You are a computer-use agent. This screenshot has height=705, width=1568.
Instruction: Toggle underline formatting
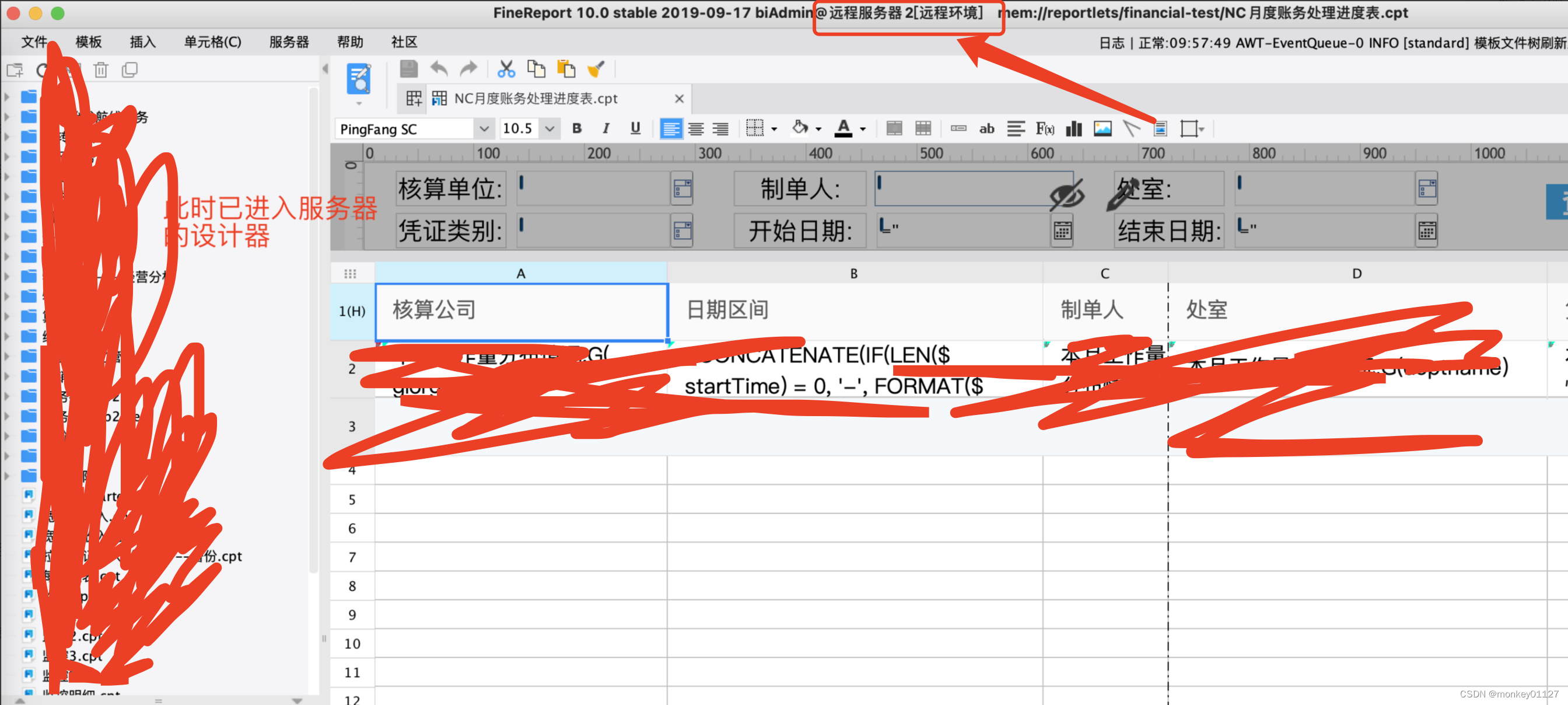(x=635, y=128)
